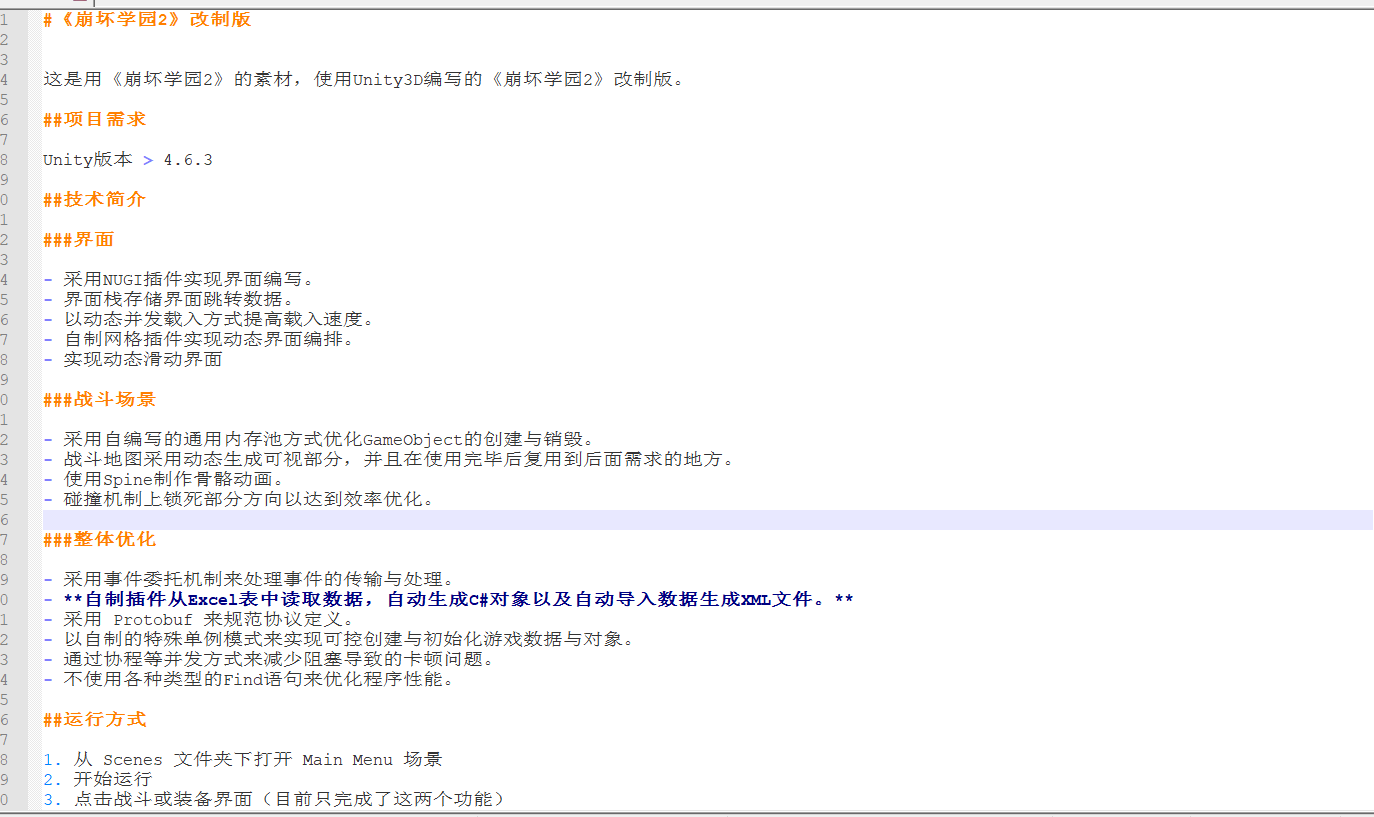Click 'Main Menu' in step 1 line

[347, 759]
